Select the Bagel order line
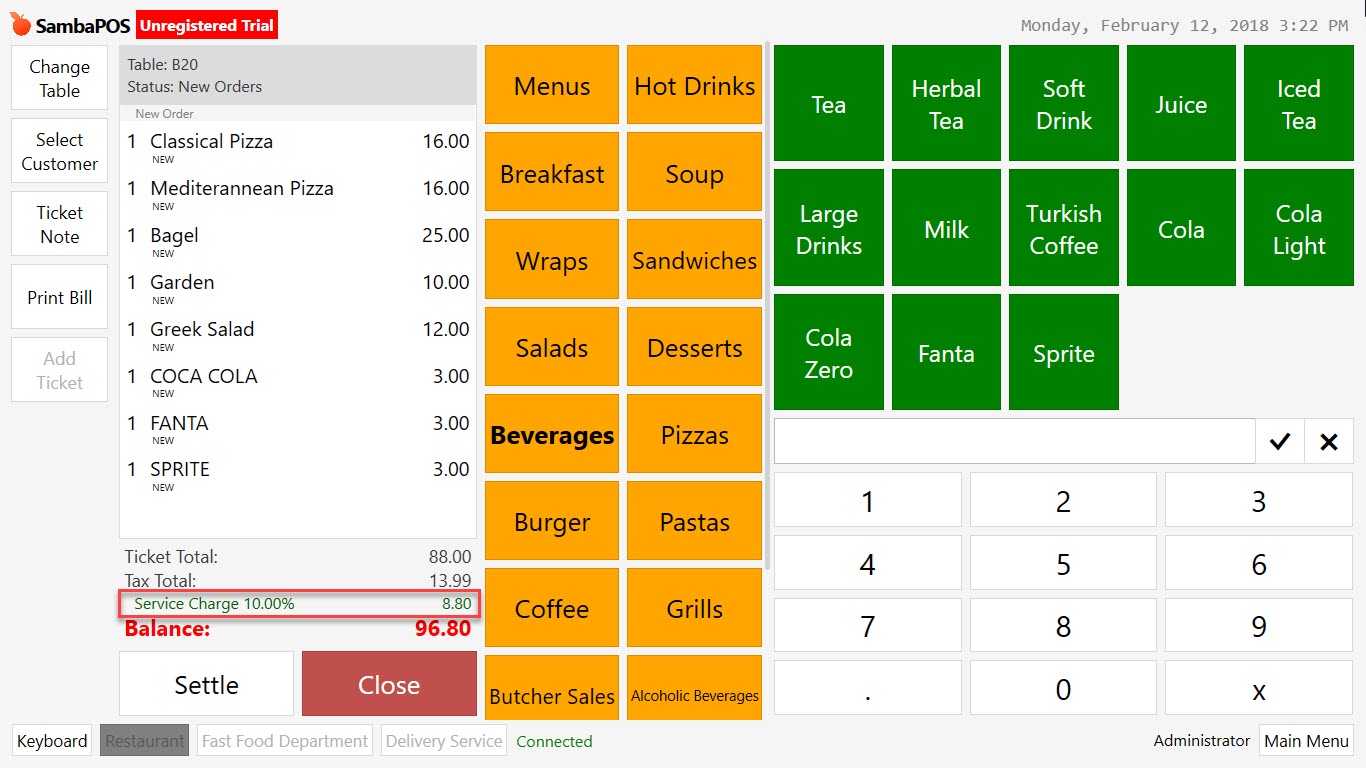The width and height of the screenshot is (1366, 768). click(x=298, y=240)
